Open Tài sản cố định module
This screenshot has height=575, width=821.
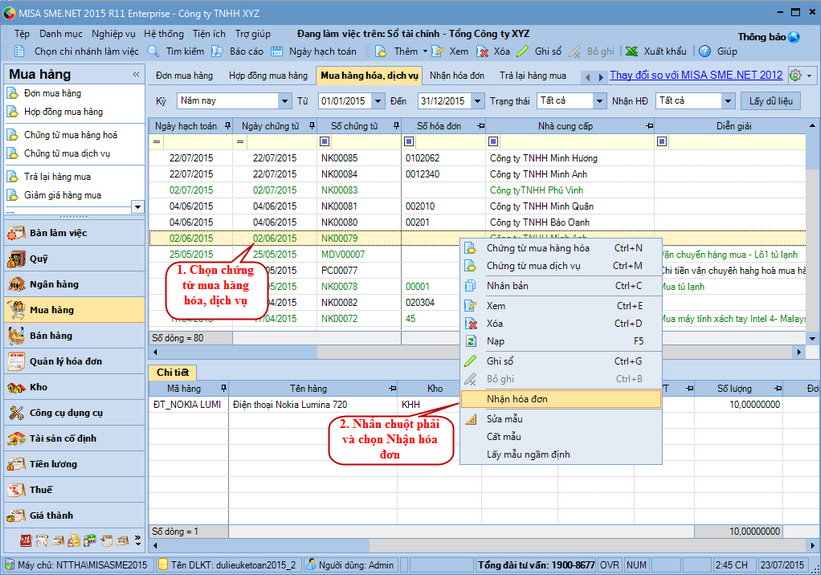coord(74,438)
